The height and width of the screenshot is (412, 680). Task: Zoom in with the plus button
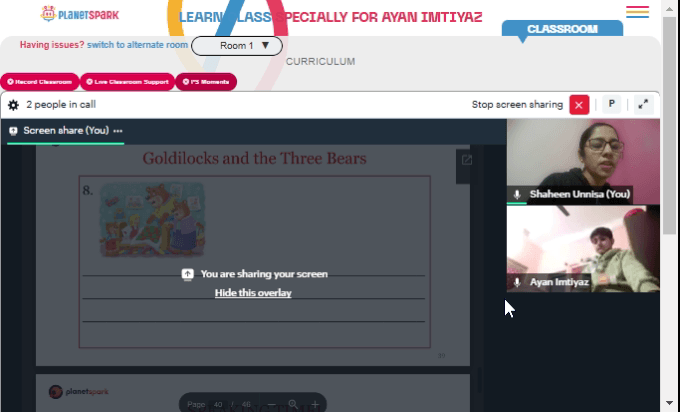pos(315,404)
